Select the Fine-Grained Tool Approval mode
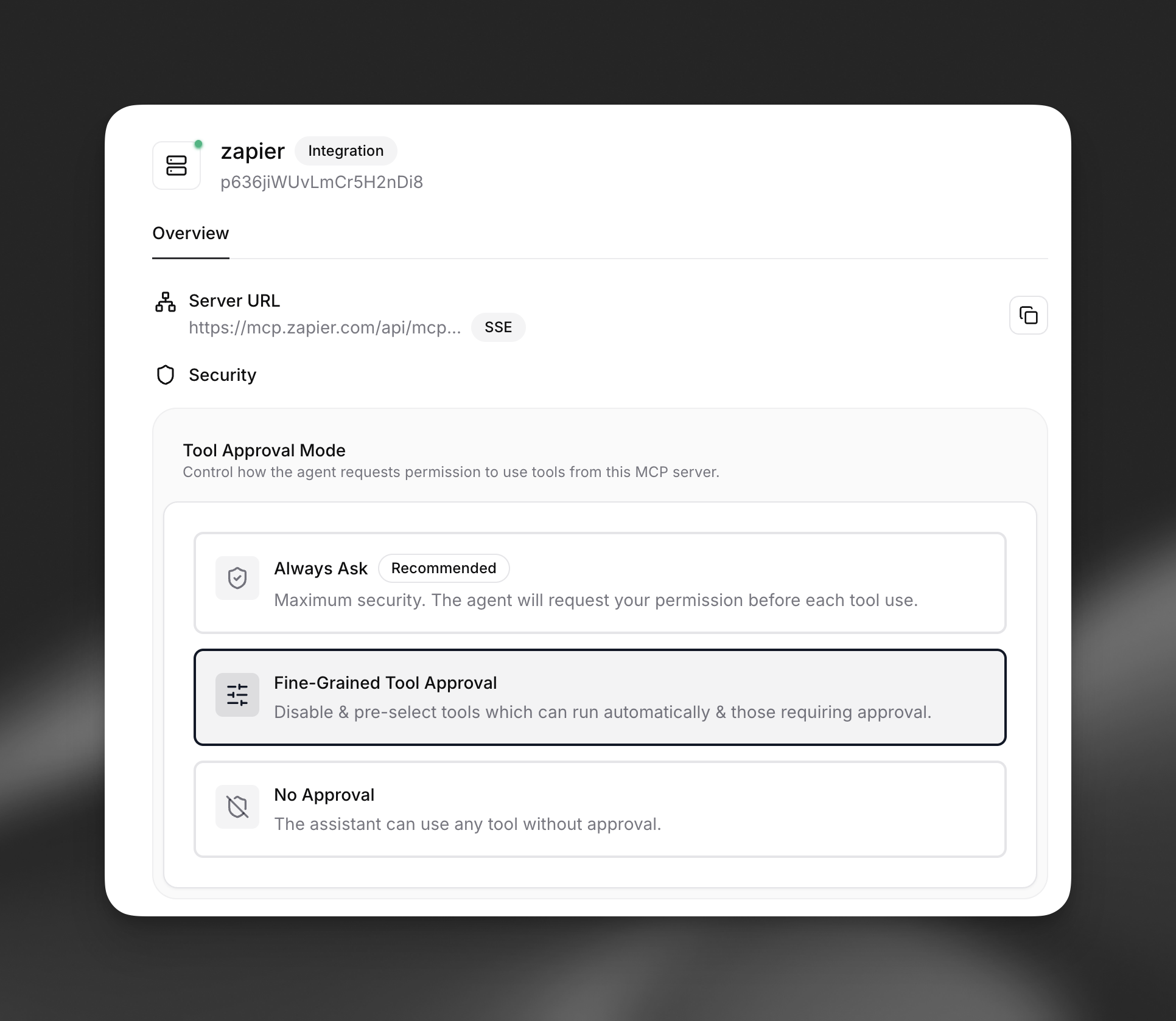 [x=600, y=697]
